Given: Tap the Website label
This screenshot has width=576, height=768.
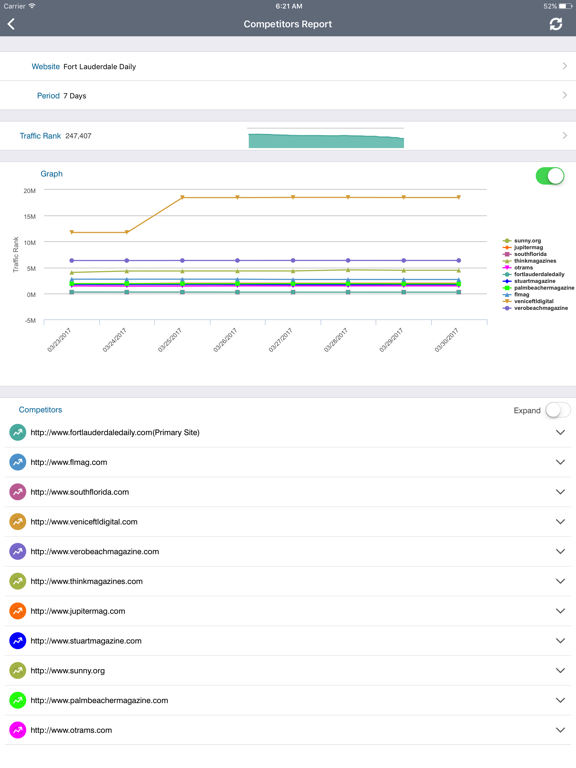Looking at the screenshot, I should point(46,66).
